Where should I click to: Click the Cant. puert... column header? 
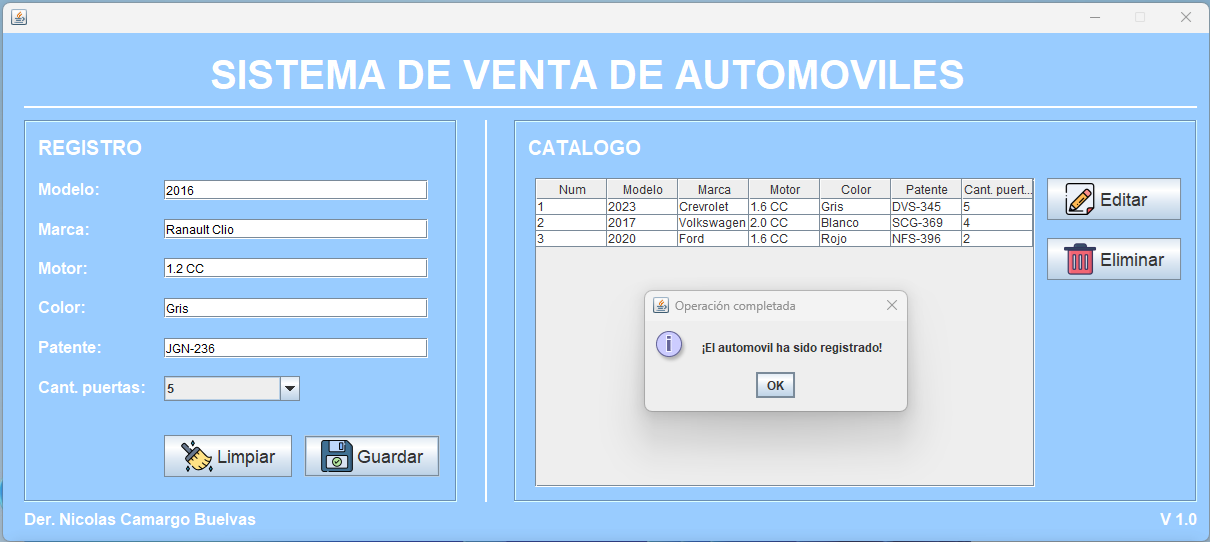pos(997,189)
